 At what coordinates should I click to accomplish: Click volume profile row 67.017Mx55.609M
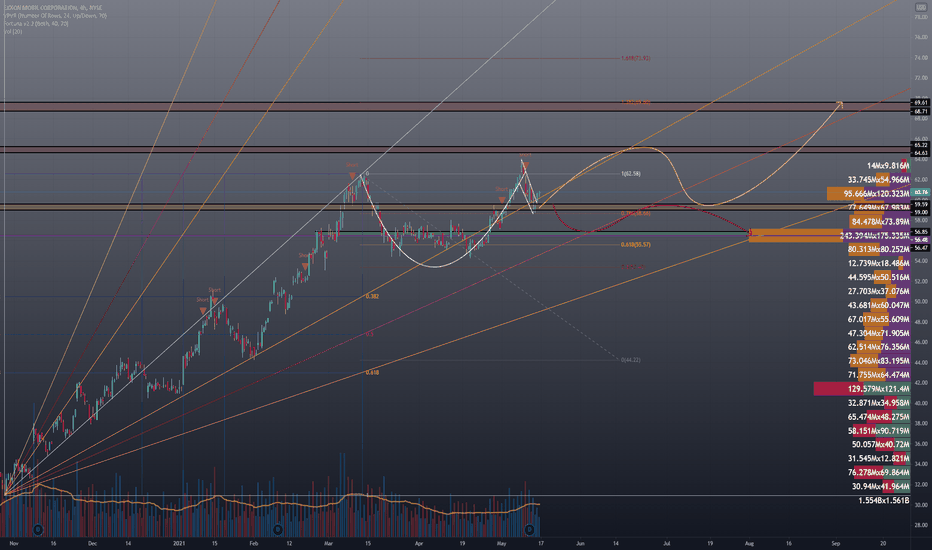(879, 319)
